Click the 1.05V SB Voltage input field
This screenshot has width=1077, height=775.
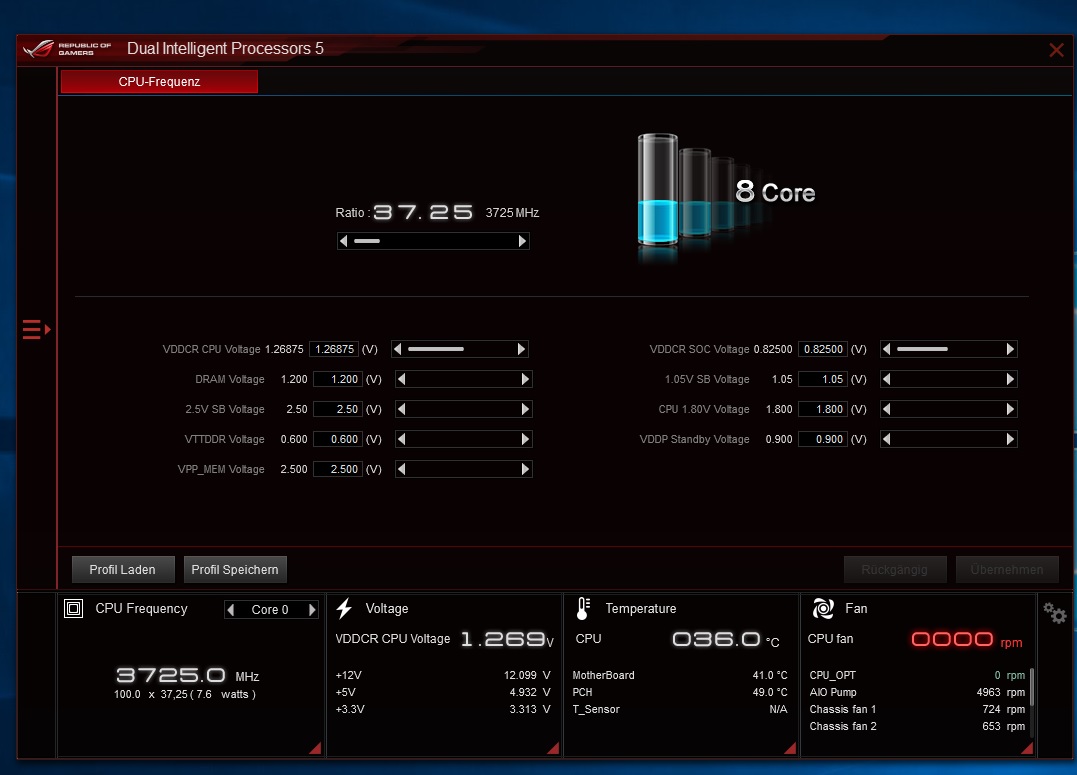coord(823,379)
